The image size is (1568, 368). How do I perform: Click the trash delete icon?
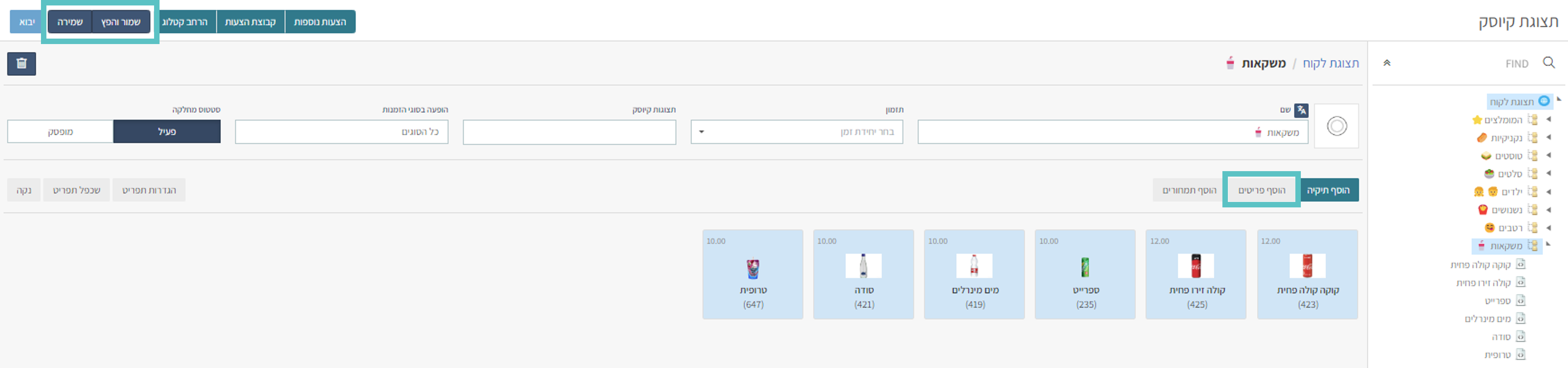click(21, 64)
